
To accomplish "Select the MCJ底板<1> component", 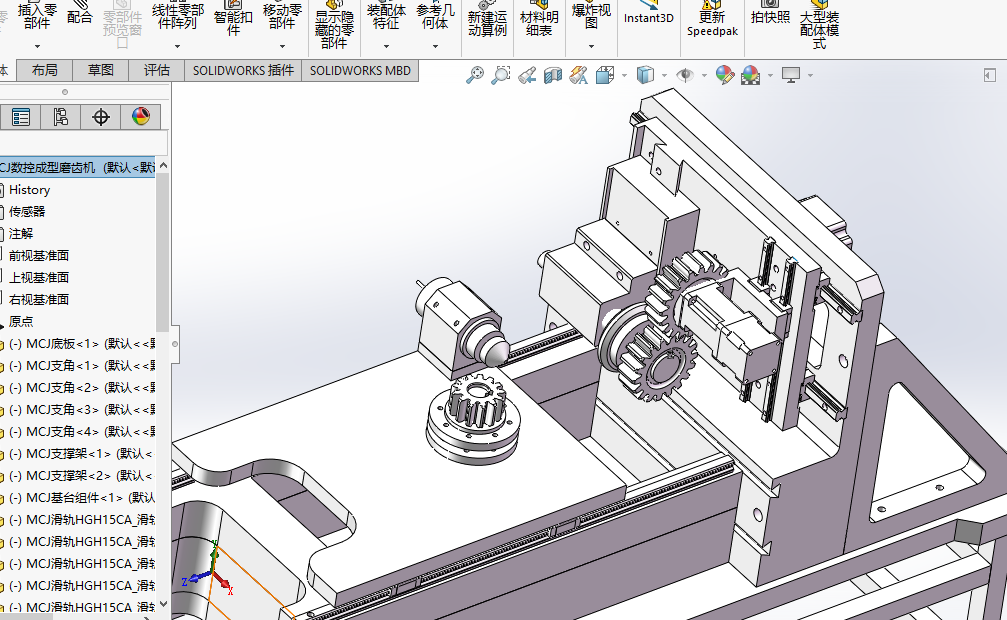I will (80, 344).
